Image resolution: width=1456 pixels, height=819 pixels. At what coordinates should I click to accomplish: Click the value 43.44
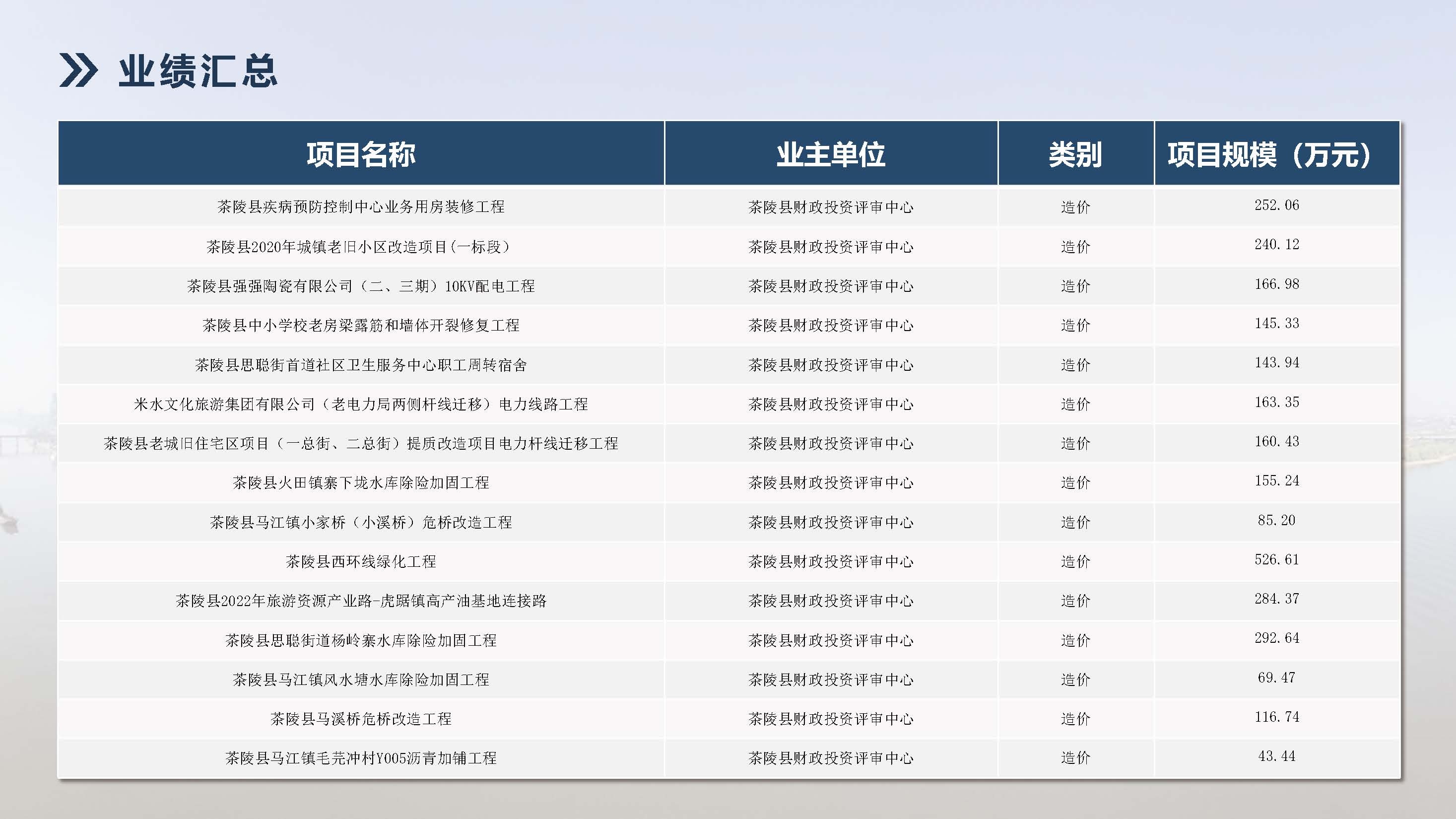pyautogui.click(x=1277, y=756)
